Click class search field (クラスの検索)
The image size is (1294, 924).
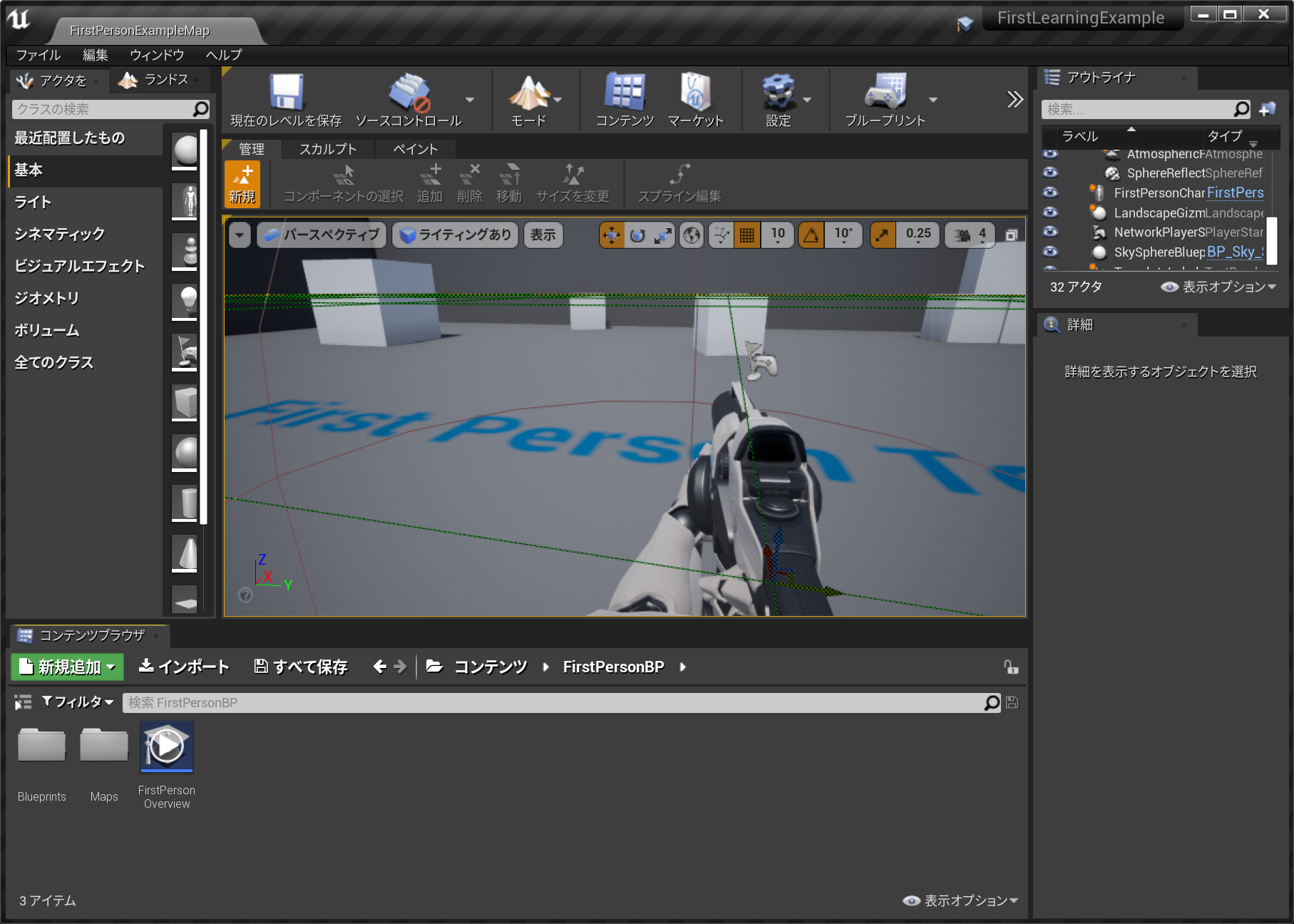(111, 109)
